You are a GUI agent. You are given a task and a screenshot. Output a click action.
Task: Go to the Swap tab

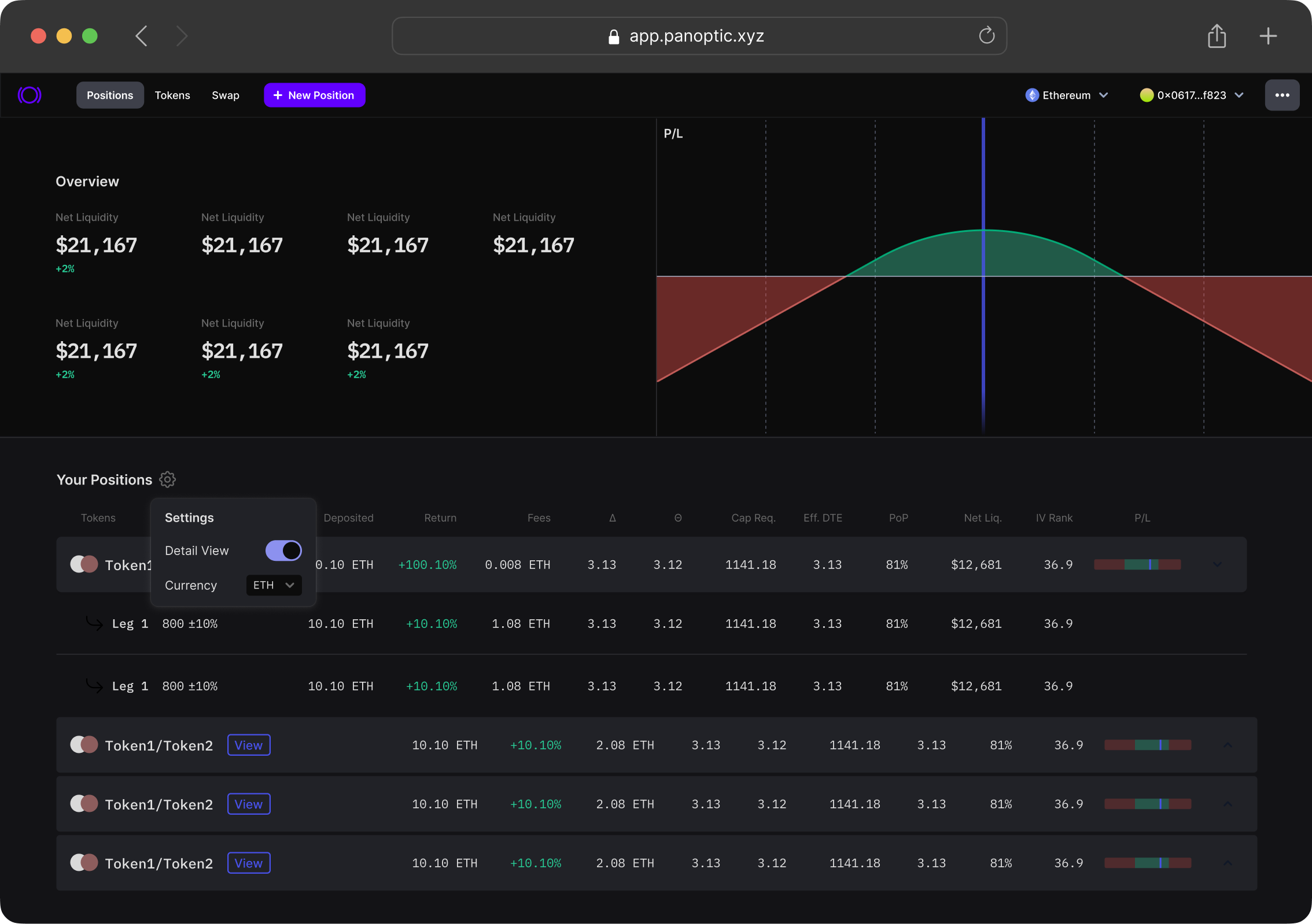[x=225, y=95]
